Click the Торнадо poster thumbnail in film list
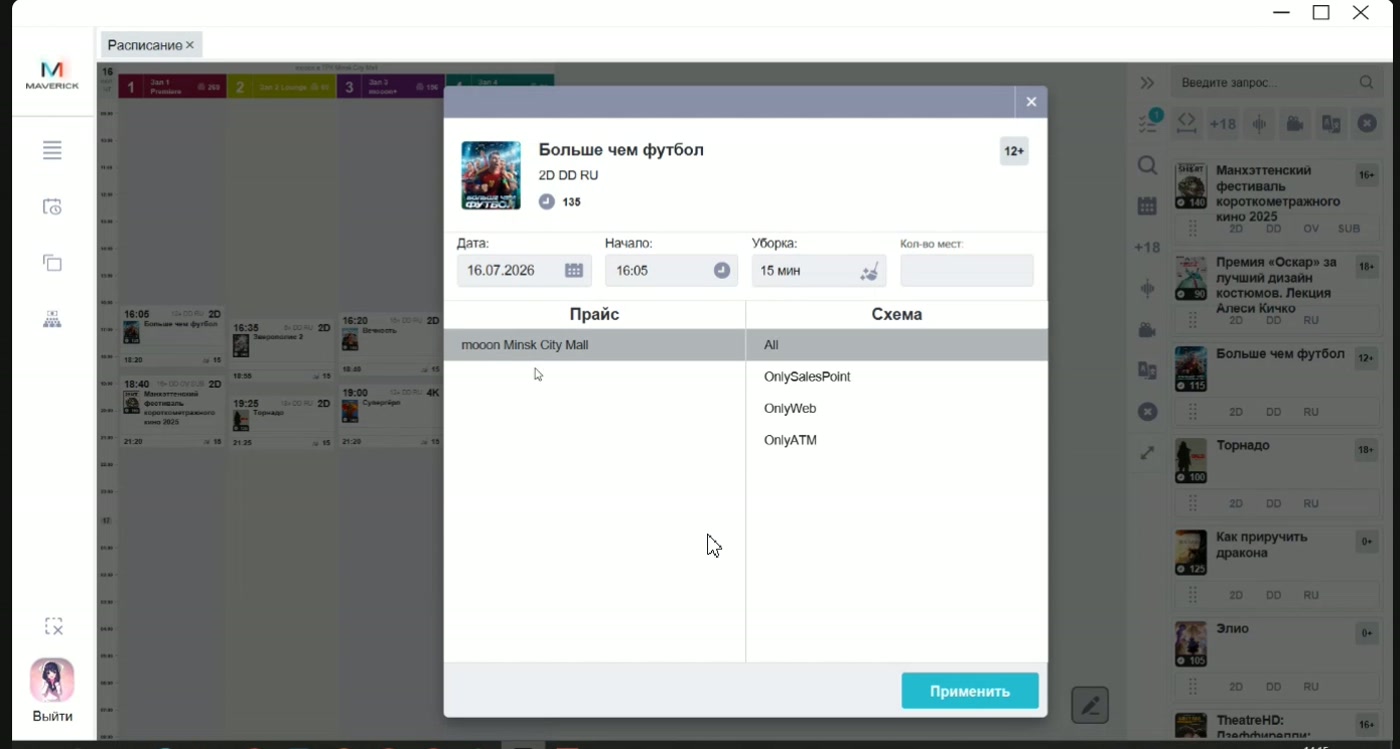1400x749 pixels. pos(1190,461)
